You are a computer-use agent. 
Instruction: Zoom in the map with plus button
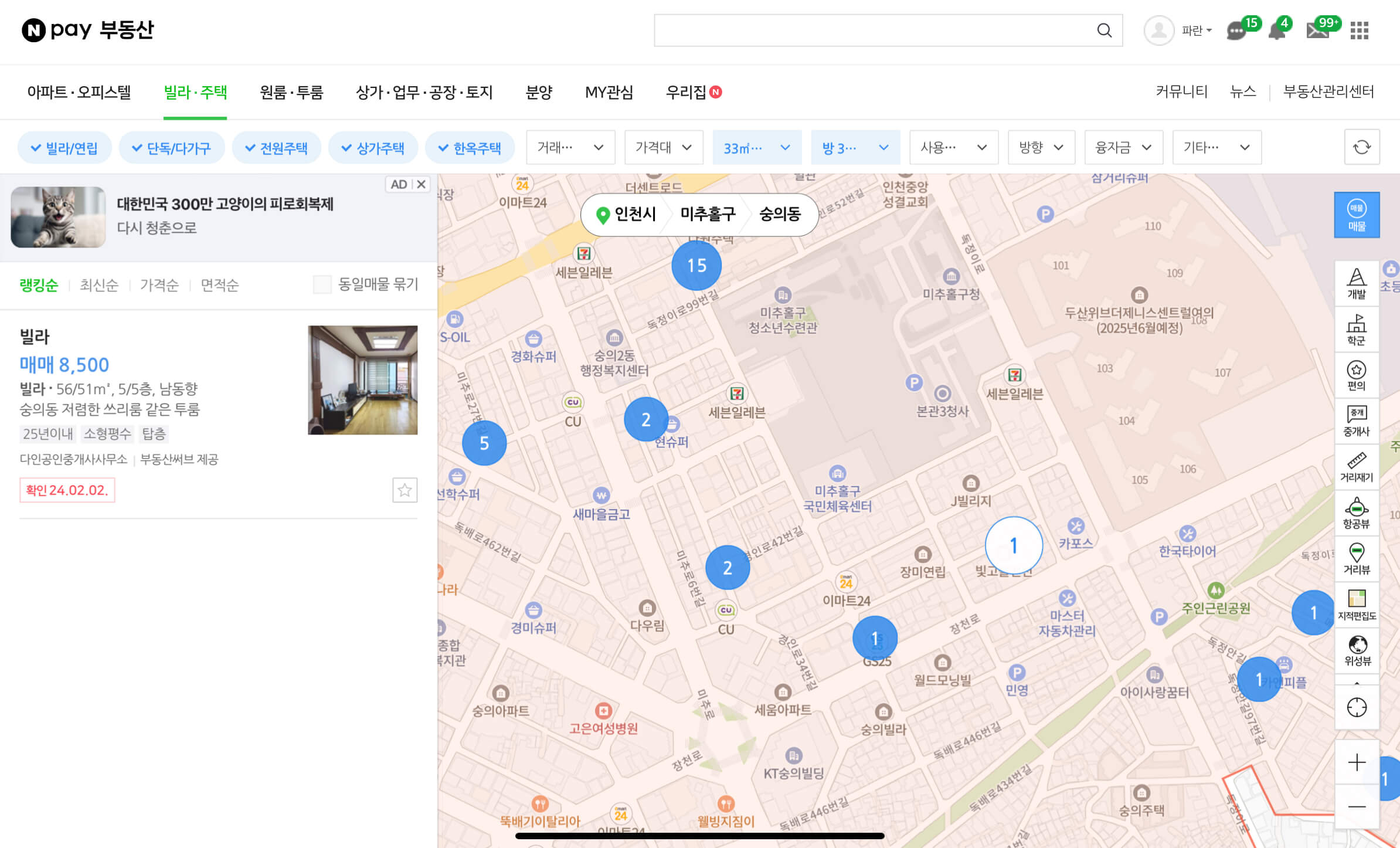(x=1356, y=762)
